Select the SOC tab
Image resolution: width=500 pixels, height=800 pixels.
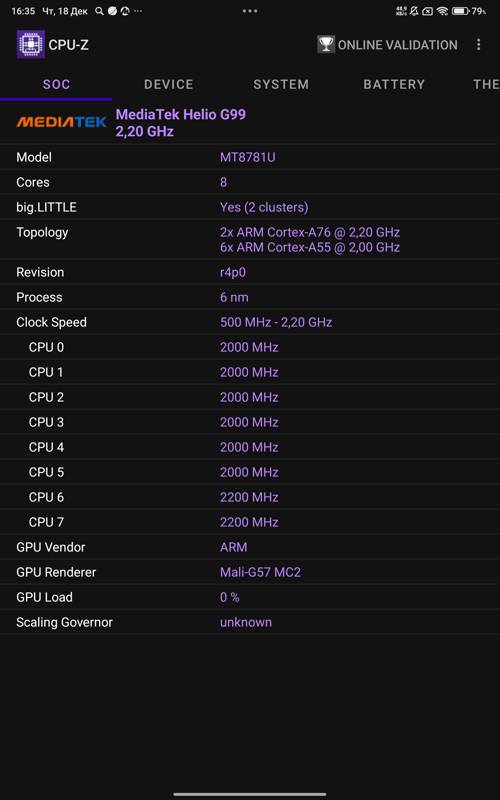pos(56,84)
